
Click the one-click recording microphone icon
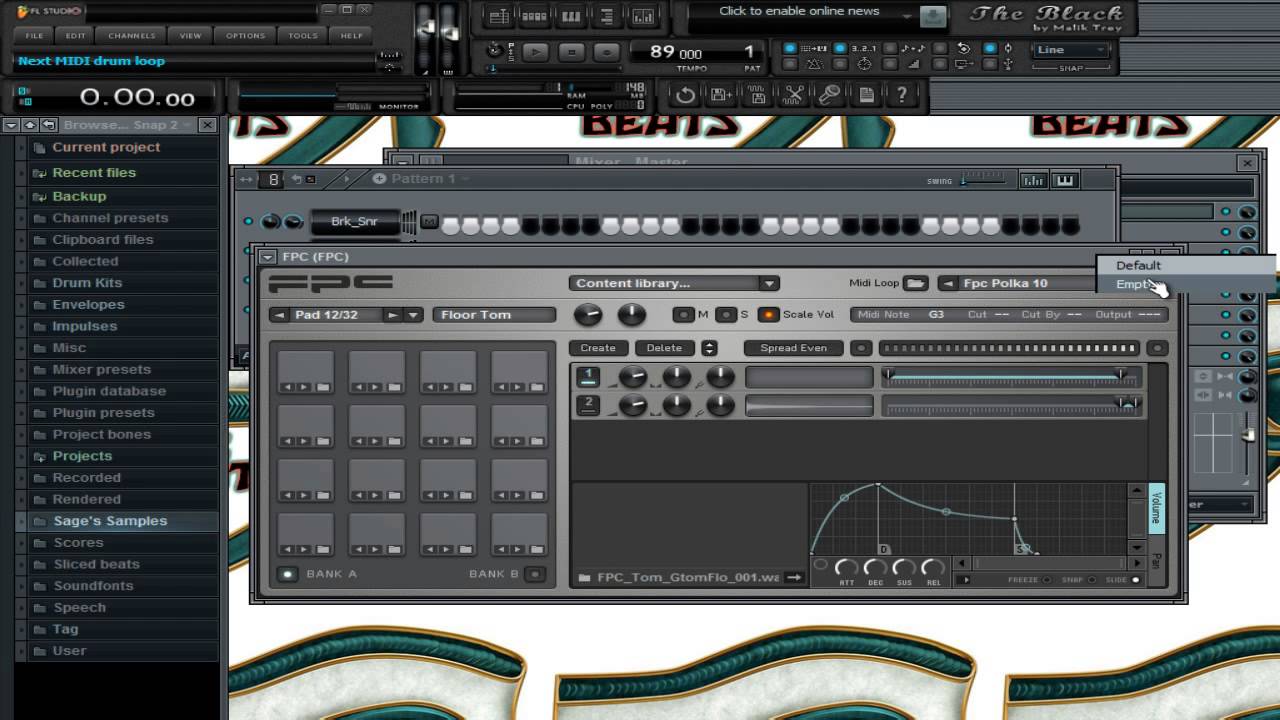tap(829, 95)
